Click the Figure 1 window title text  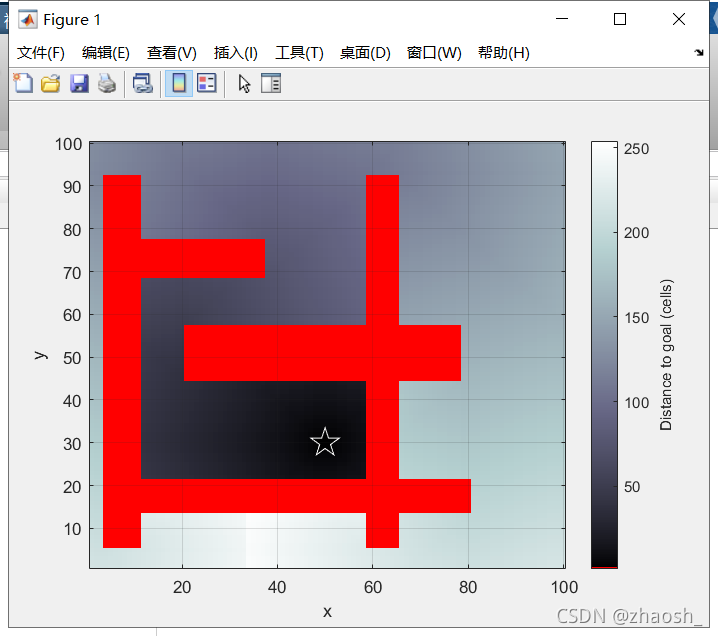click(x=72, y=20)
